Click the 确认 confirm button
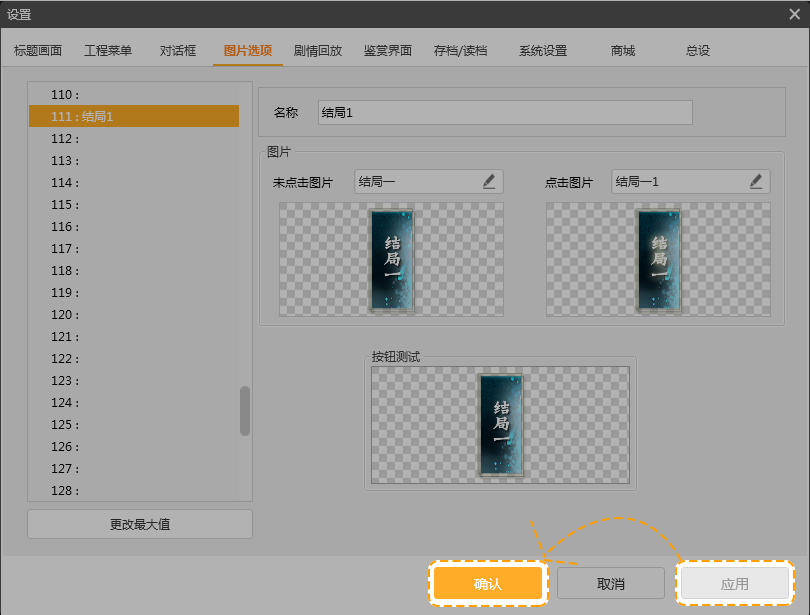The height and width of the screenshot is (615, 810). pyautogui.click(x=488, y=583)
